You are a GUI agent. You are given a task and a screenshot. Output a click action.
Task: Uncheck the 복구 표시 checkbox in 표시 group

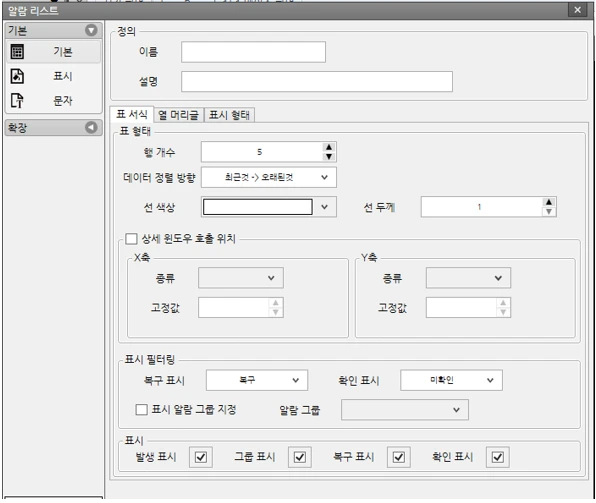coord(399,457)
